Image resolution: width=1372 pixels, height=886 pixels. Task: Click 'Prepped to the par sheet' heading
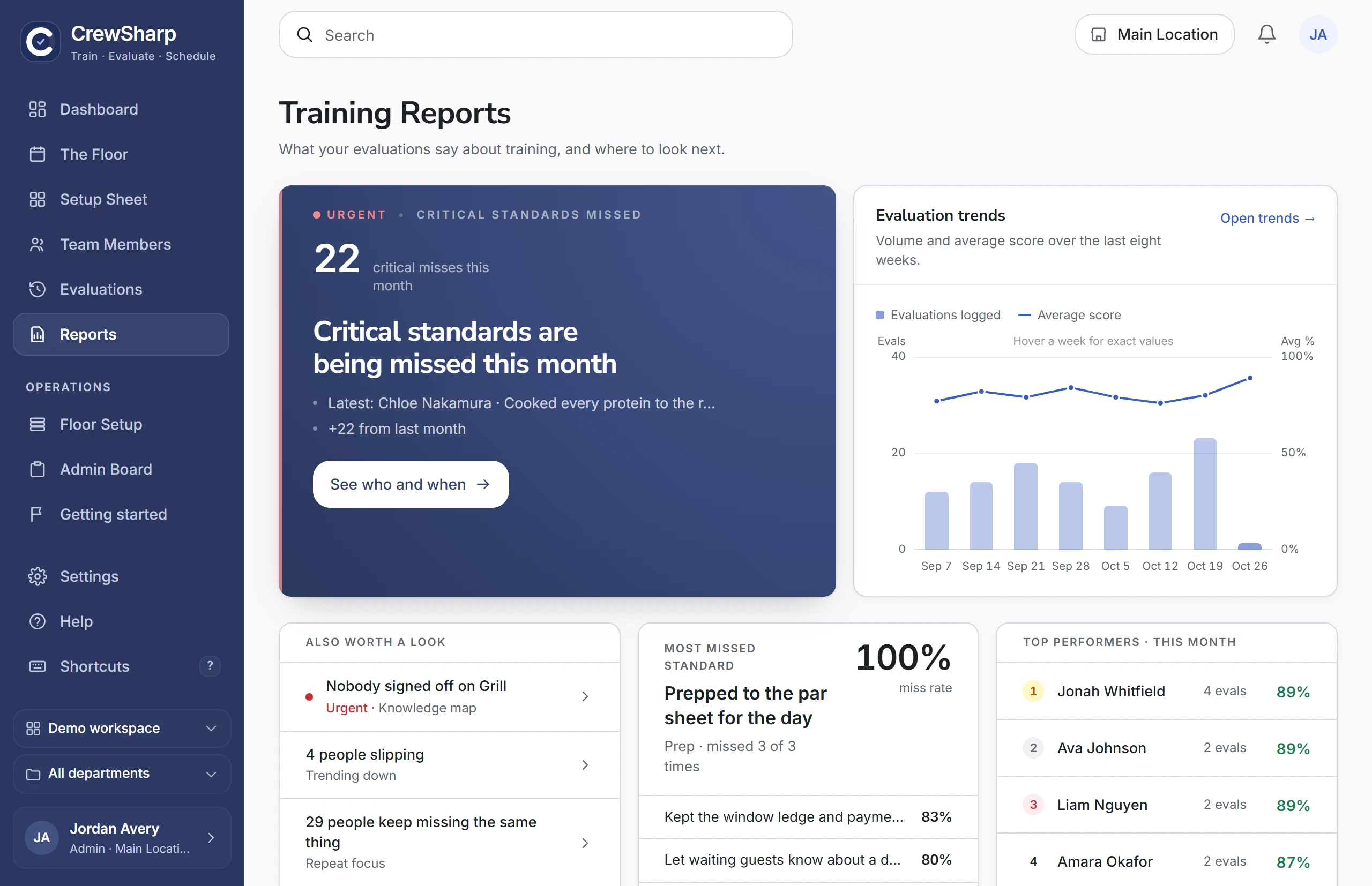click(x=745, y=705)
